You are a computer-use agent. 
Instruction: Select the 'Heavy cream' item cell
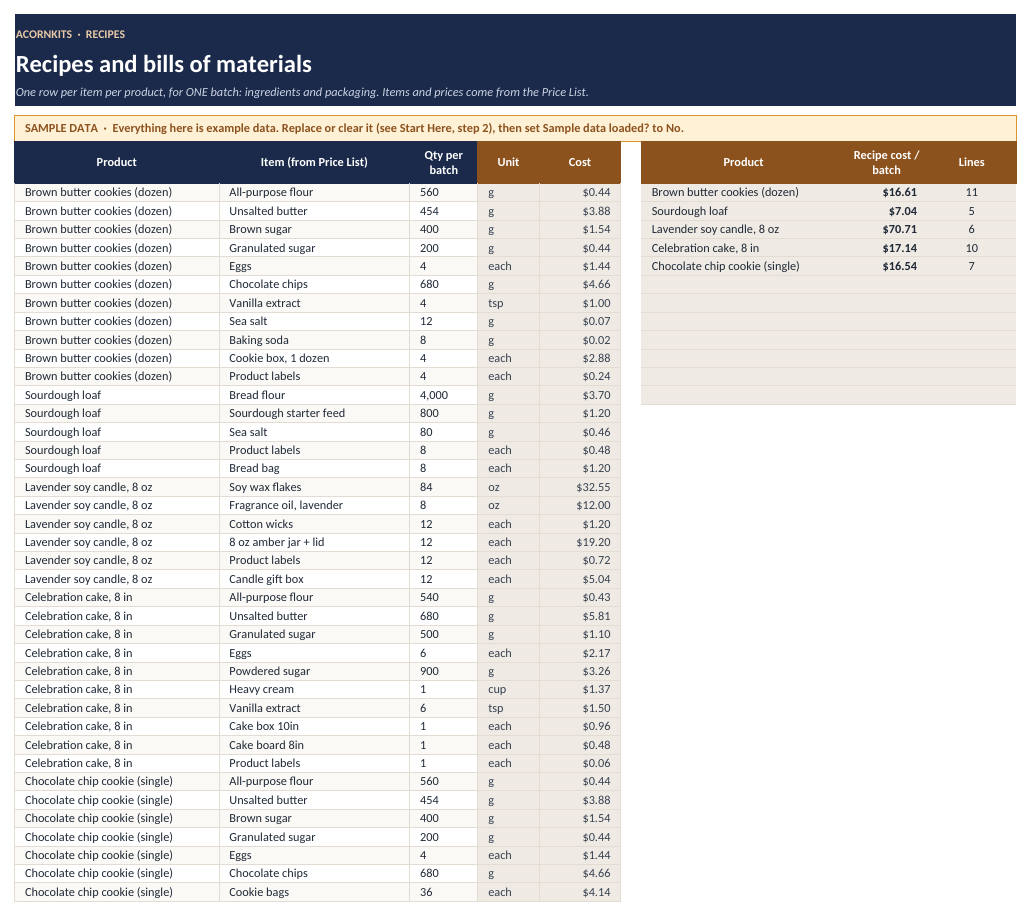[x=314, y=690]
